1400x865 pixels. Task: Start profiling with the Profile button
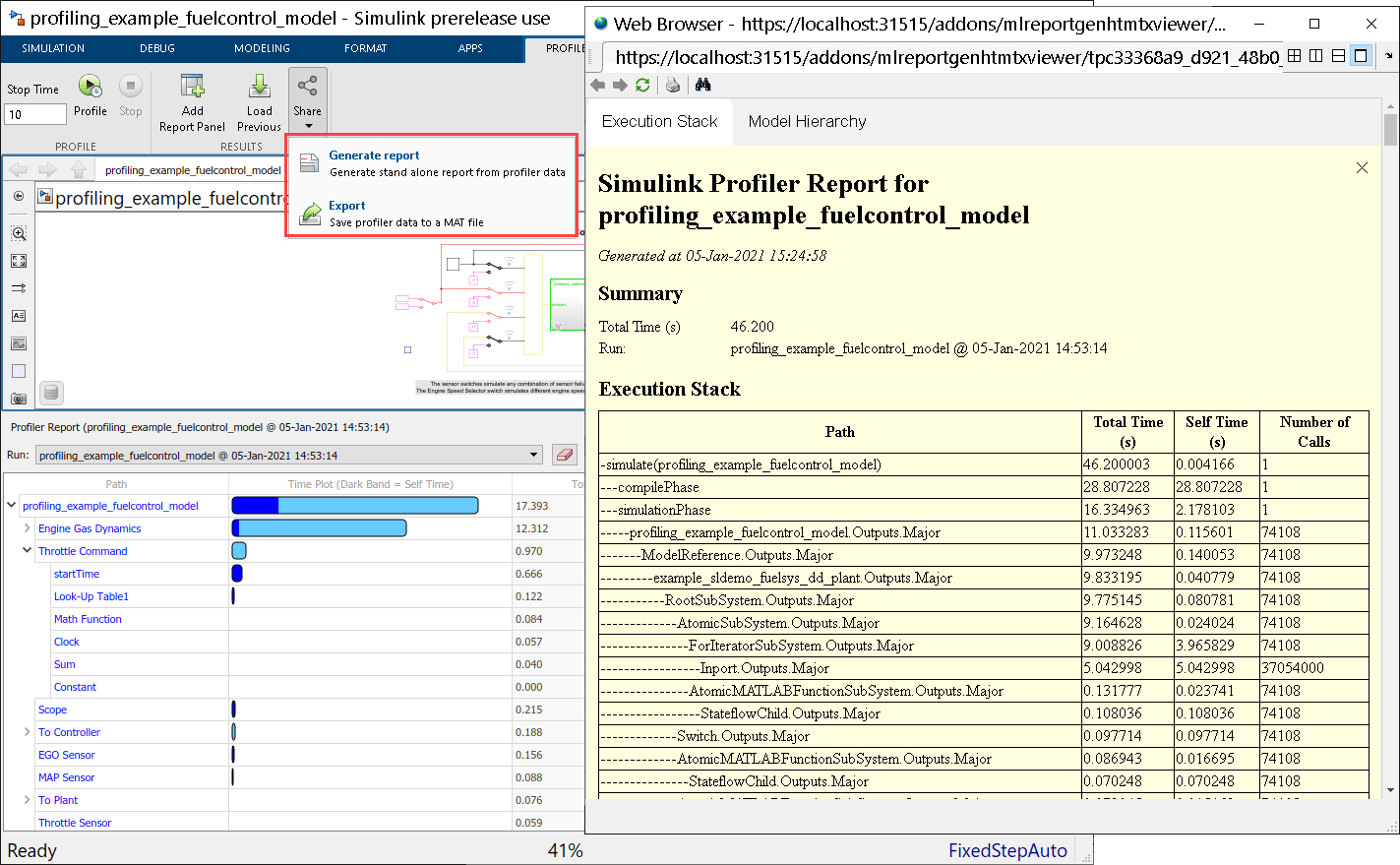tap(91, 96)
